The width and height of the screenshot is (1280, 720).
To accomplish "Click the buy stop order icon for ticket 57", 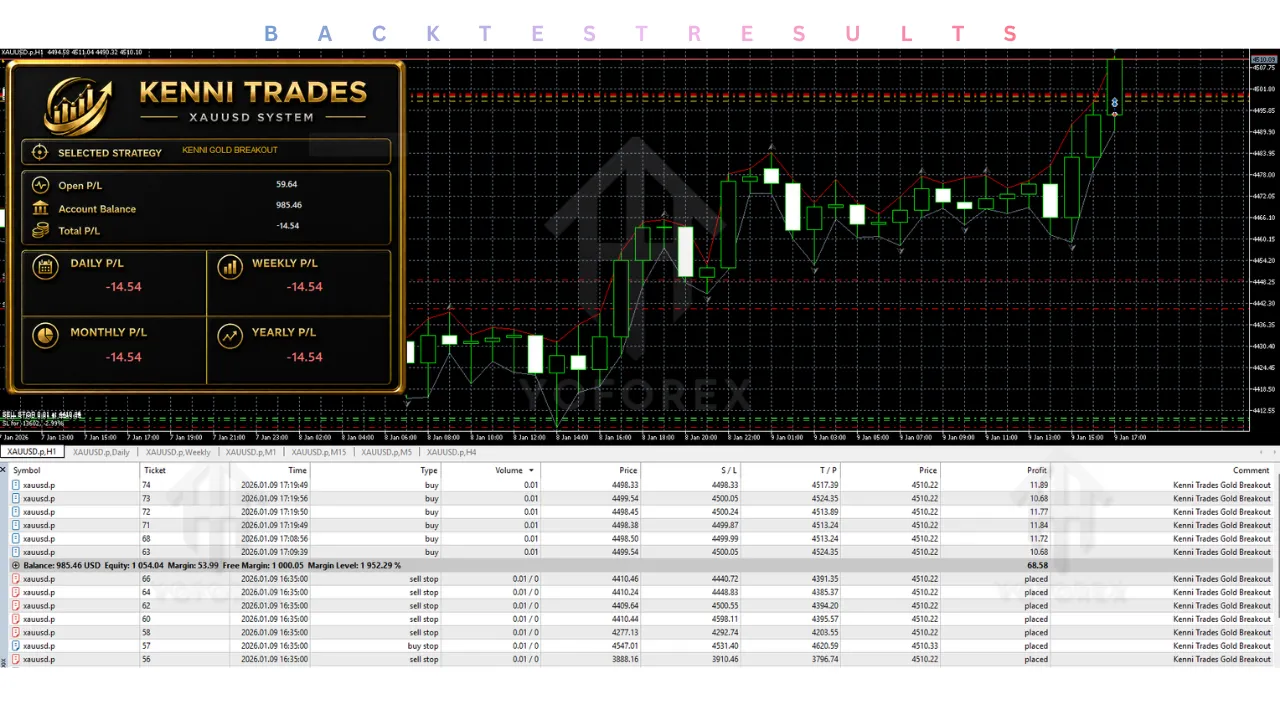I will tap(16, 646).
